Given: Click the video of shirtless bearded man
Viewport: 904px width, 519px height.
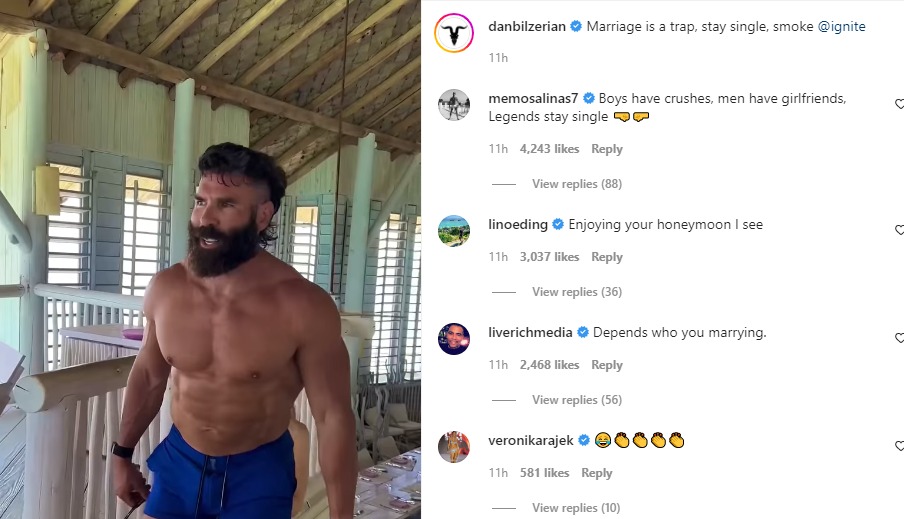Looking at the screenshot, I should [210, 260].
